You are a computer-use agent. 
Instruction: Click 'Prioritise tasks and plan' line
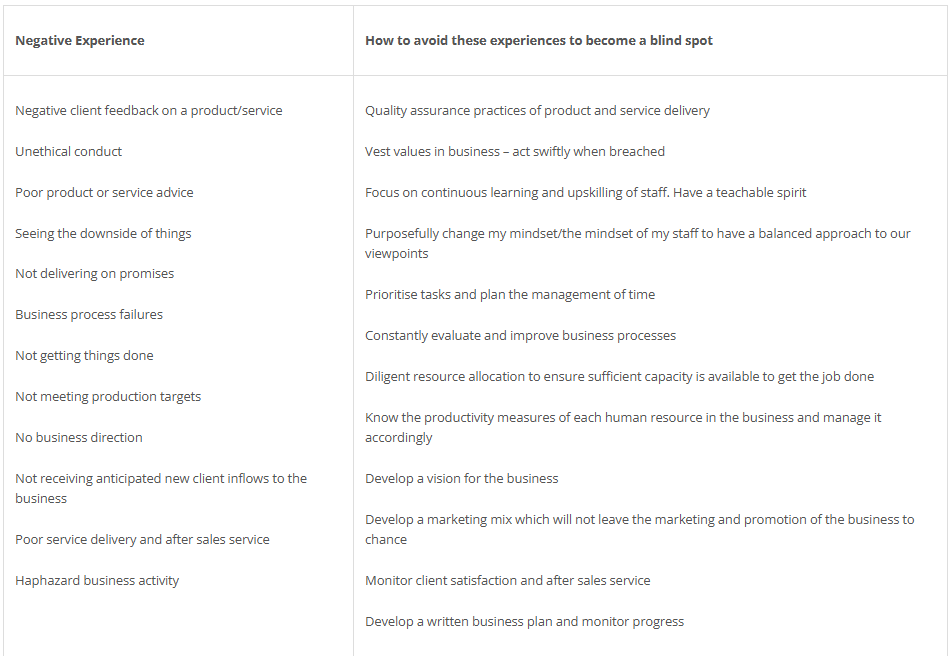point(510,295)
